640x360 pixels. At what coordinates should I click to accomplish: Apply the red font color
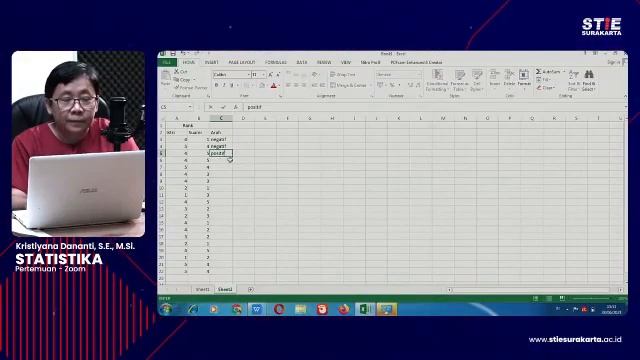click(273, 85)
